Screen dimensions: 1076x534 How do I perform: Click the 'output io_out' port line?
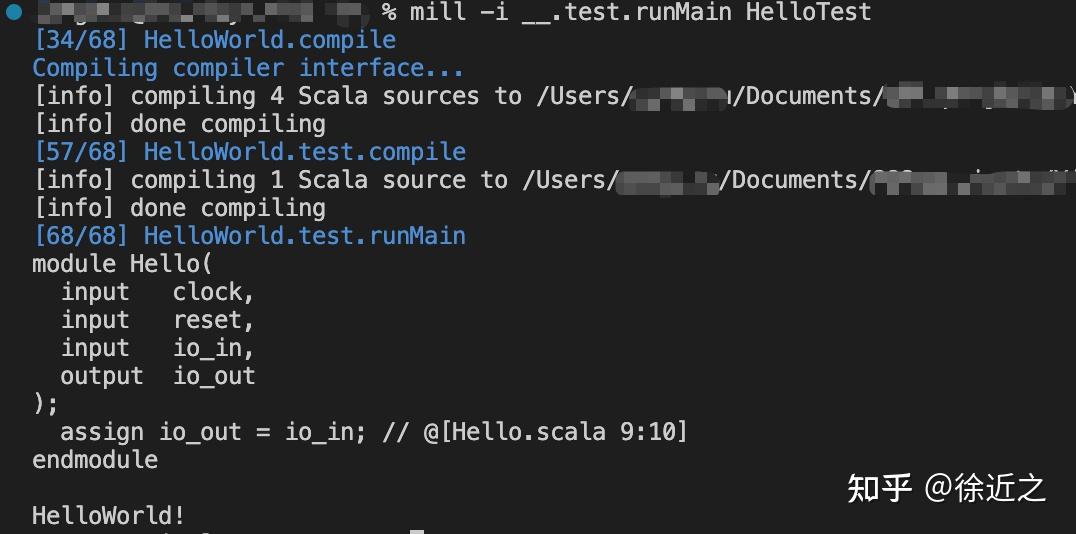tap(158, 376)
